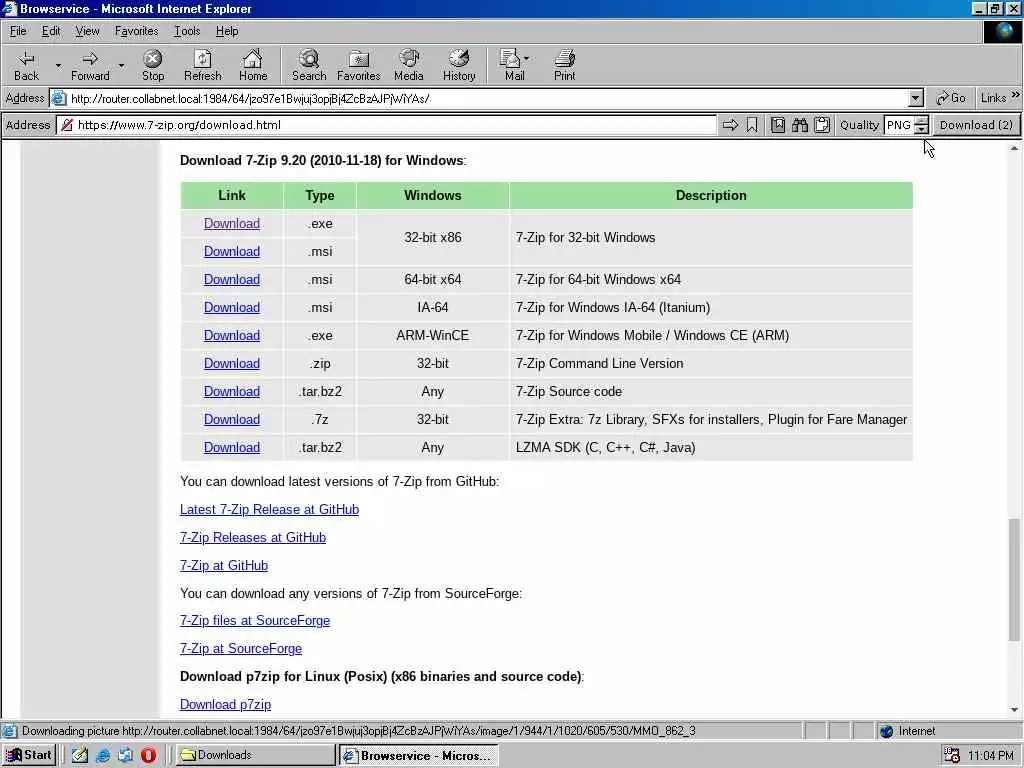
Task: Download the LZMA SDK .tar.bz2
Action: (x=232, y=448)
